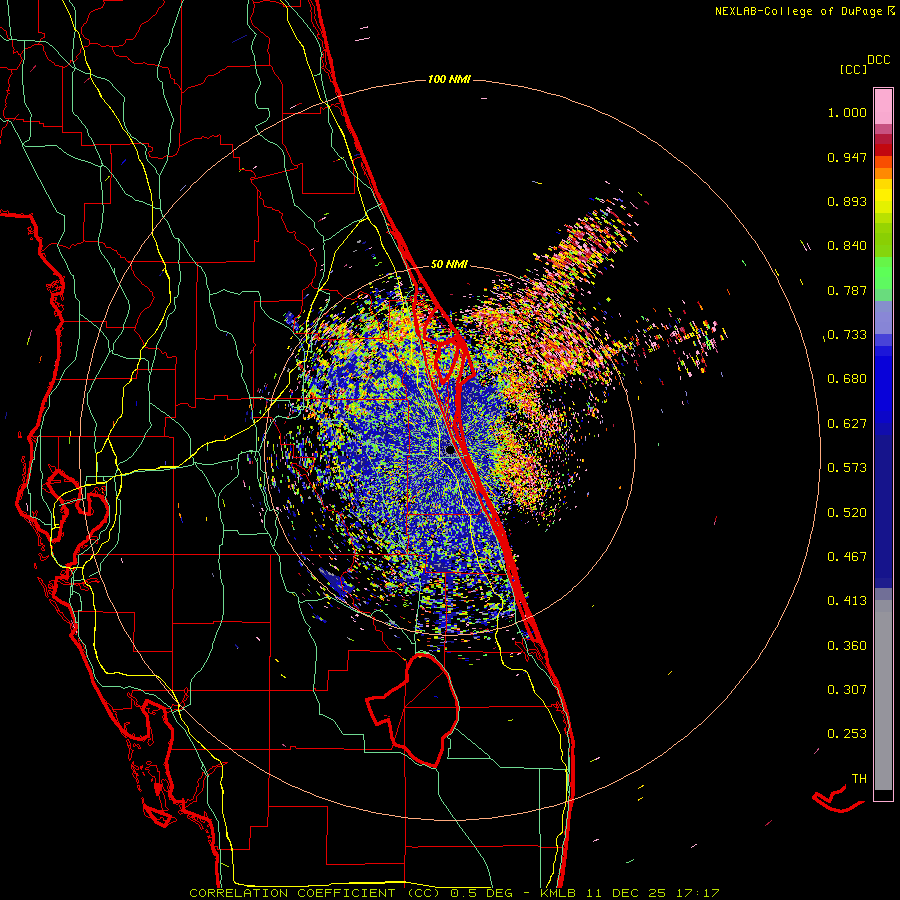Click the 0.733 legend value
900x900 pixels.
point(847,335)
